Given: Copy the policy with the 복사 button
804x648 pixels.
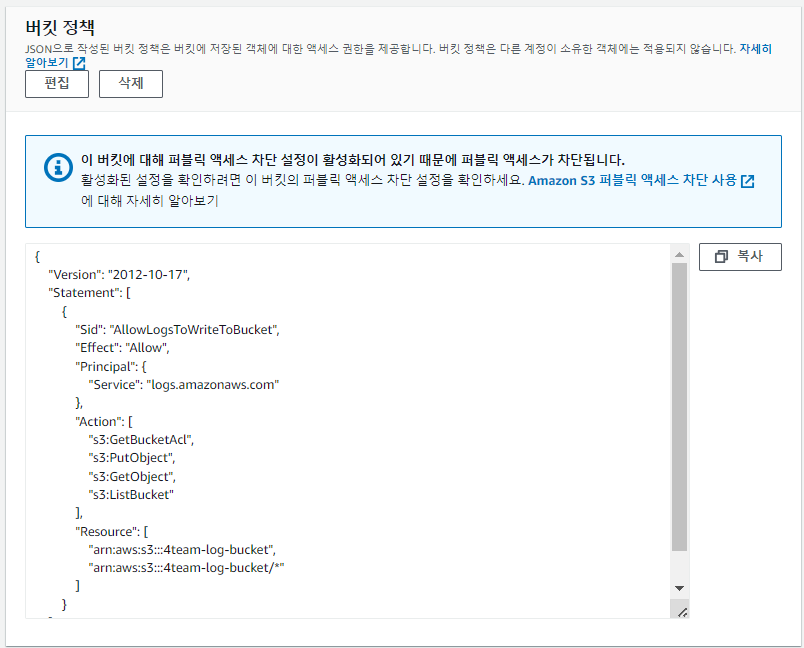Looking at the screenshot, I should [x=740, y=256].
